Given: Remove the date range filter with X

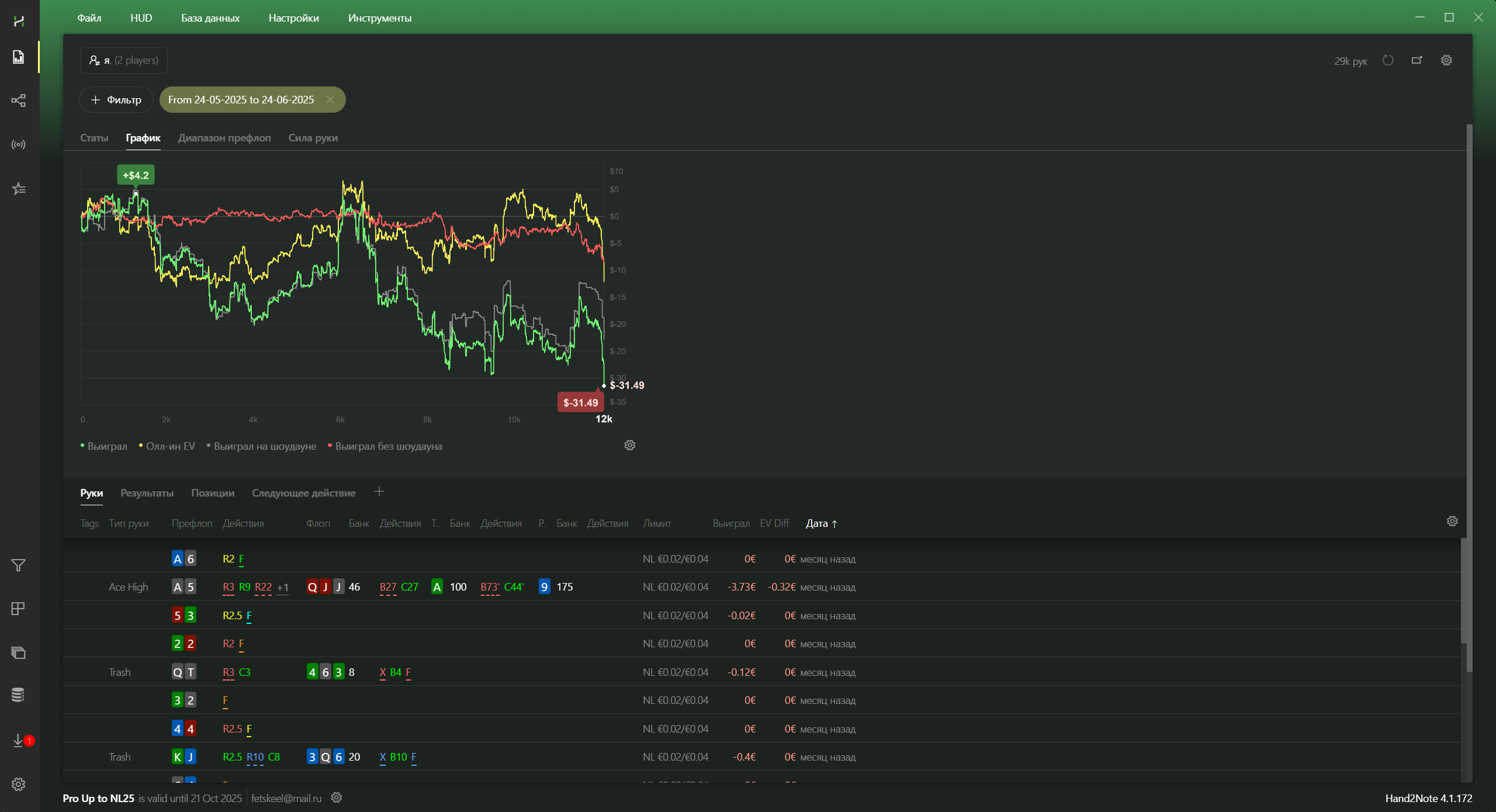Looking at the screenshot, I should click(330, 100).
